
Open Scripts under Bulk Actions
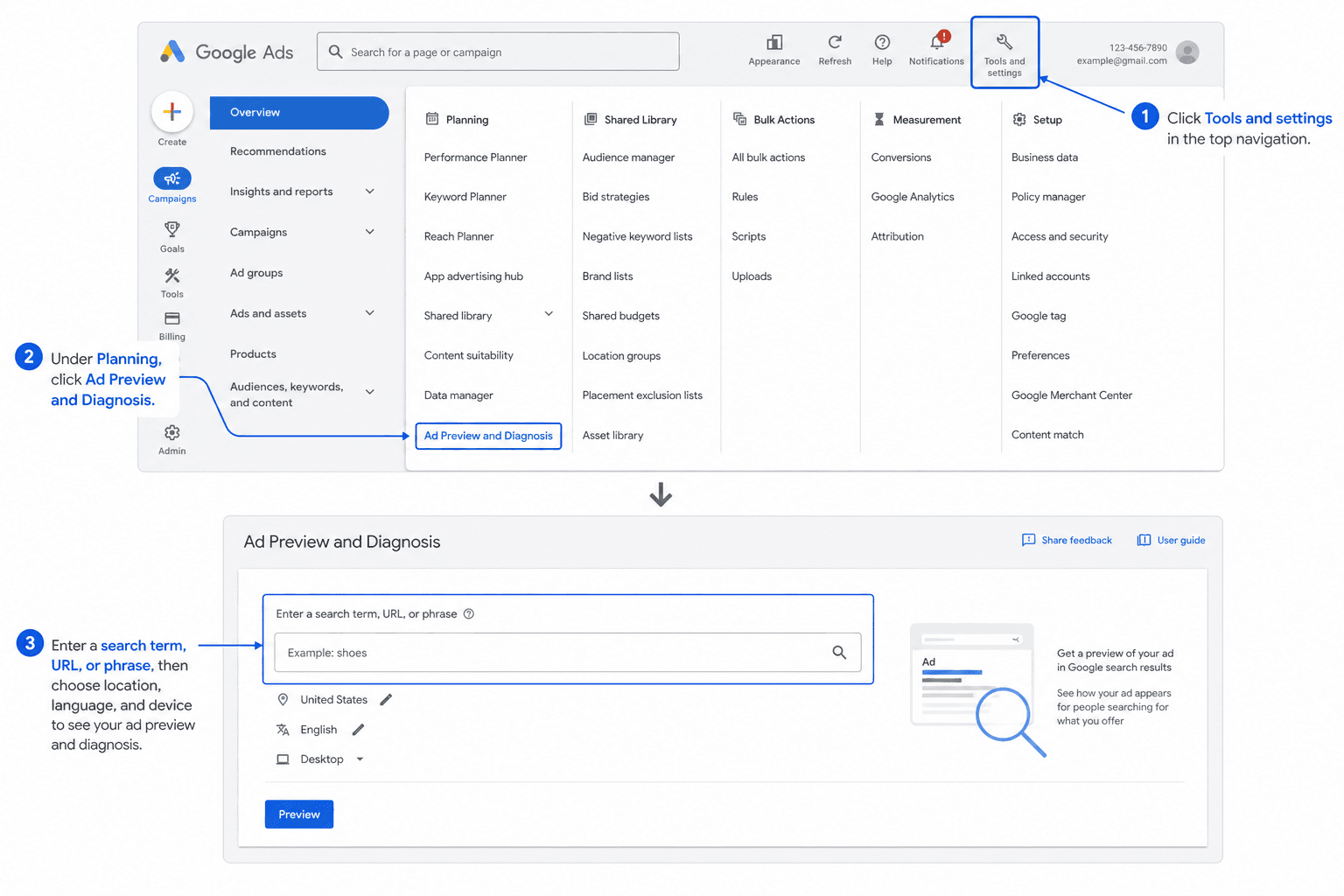(749, 236)
